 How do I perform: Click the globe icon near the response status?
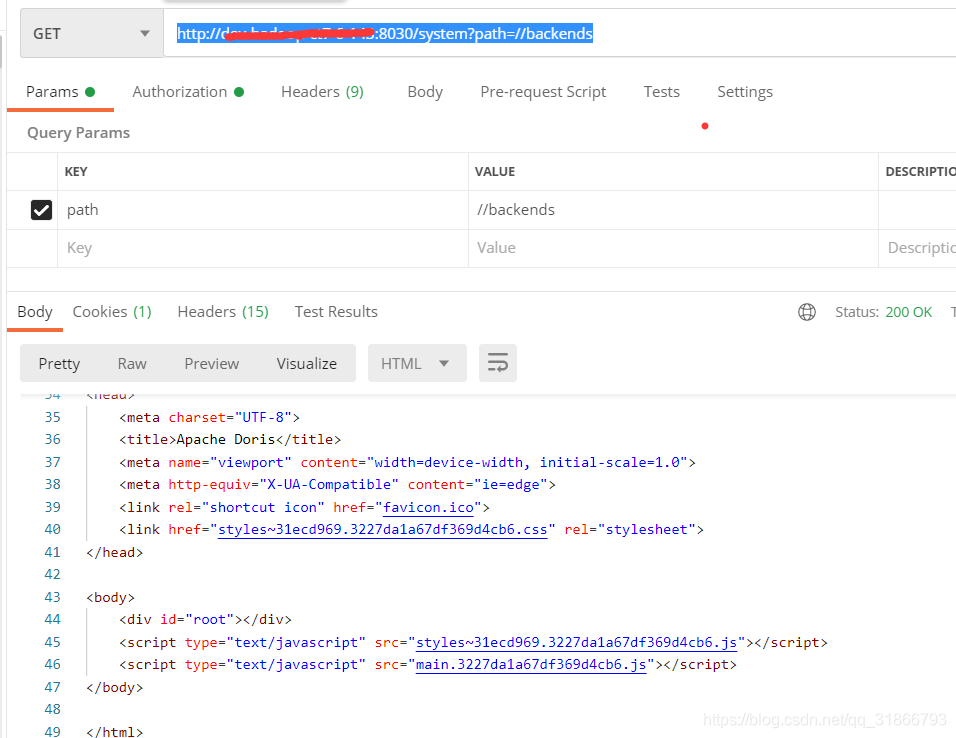pos(807,311)
